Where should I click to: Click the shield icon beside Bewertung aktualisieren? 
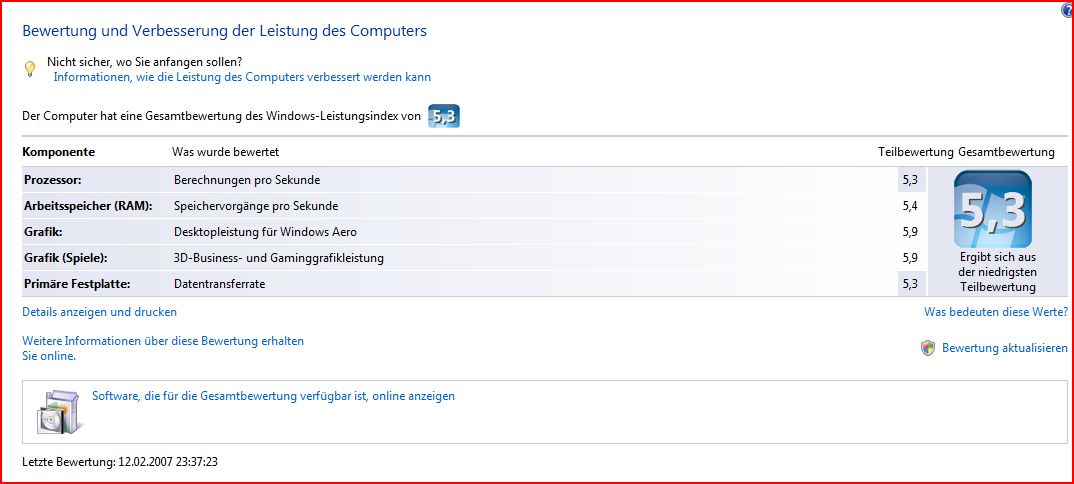(x=927, y=348)
